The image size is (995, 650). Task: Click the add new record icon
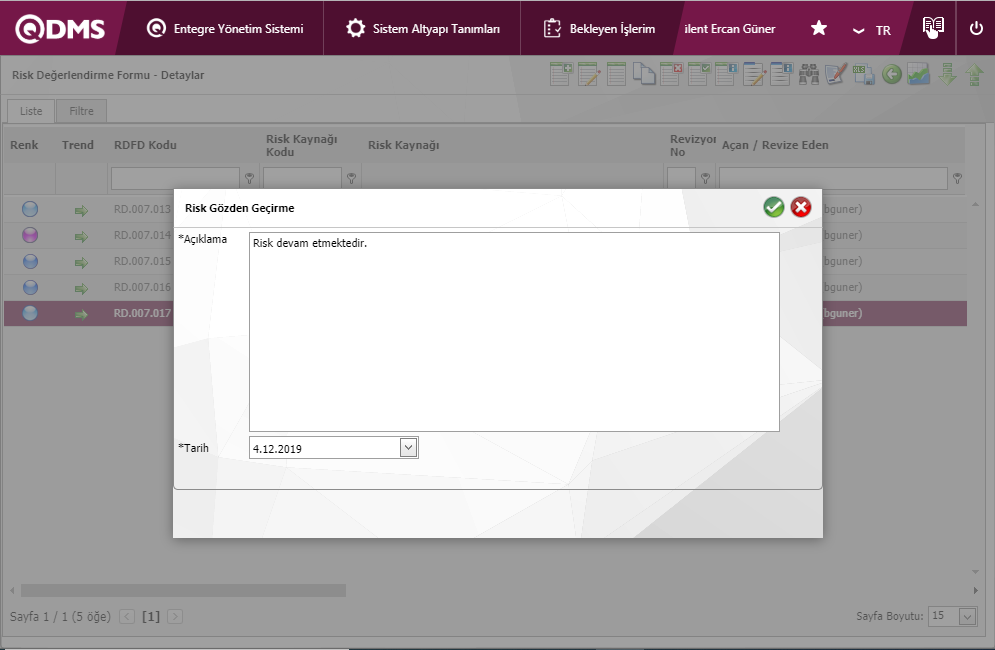click(x=561, y=75)
